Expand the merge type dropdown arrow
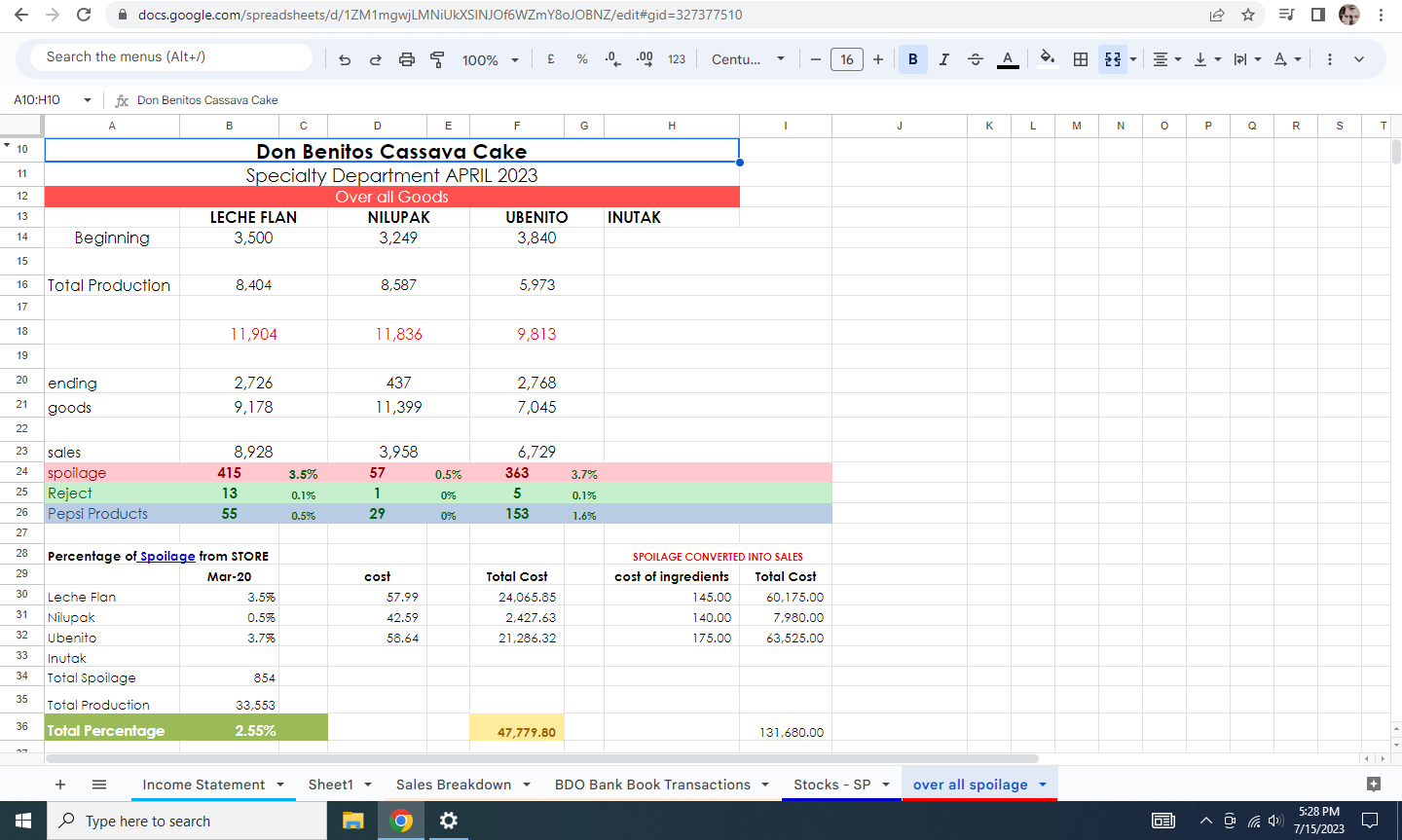 coord(1133,59)
